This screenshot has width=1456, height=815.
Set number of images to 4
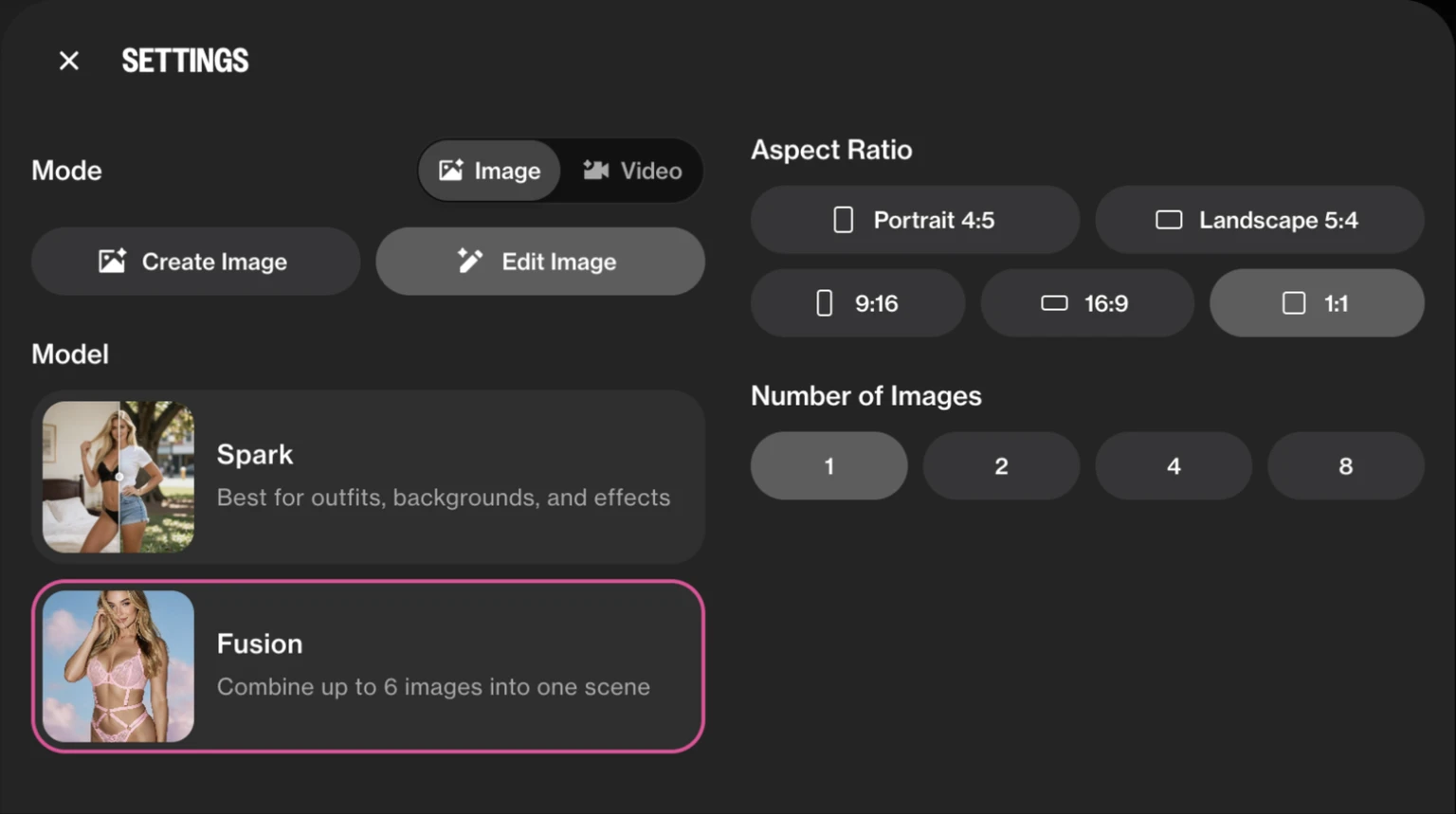point(1174,466)
